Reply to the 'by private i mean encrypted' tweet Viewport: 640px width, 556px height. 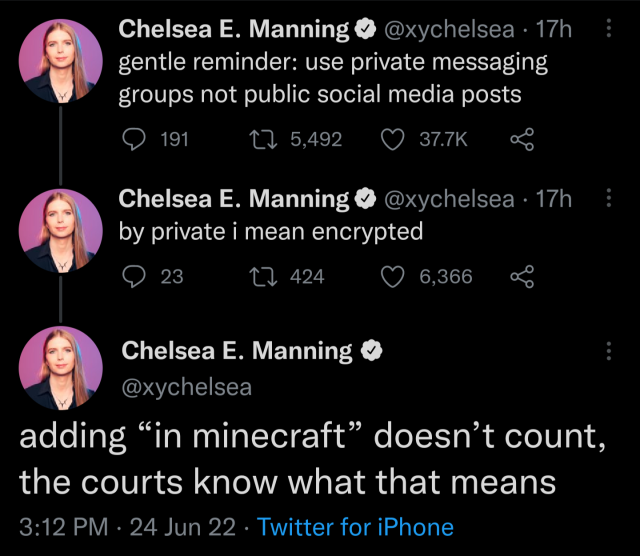(133, 276)
